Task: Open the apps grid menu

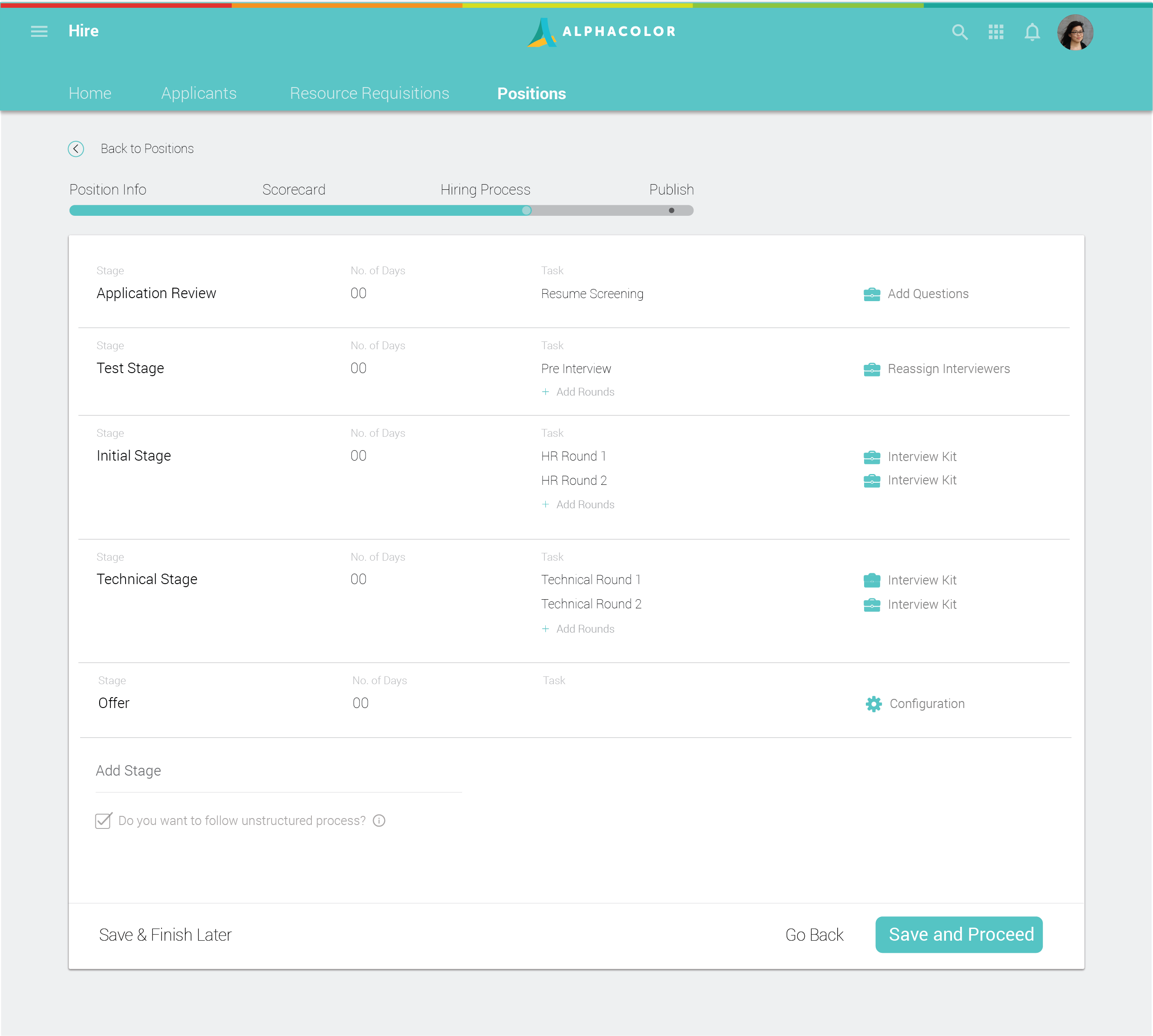Action: (x=996, y=32)
